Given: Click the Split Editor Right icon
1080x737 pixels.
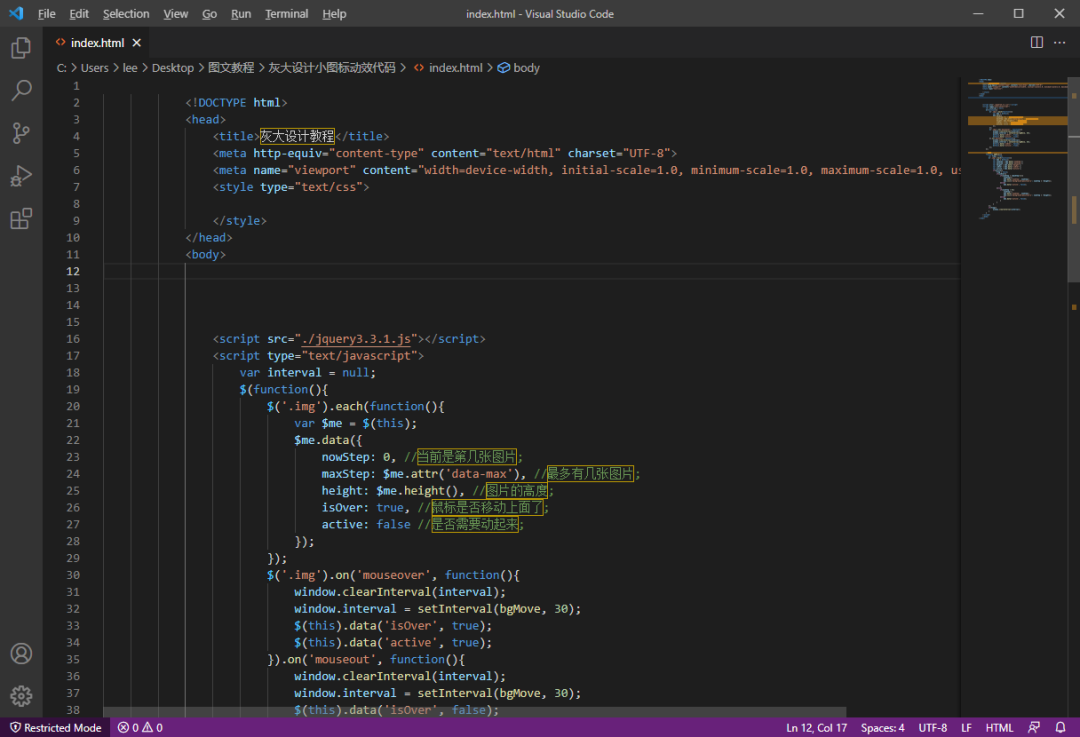Looking at the screenshot, I should 1037,43.
